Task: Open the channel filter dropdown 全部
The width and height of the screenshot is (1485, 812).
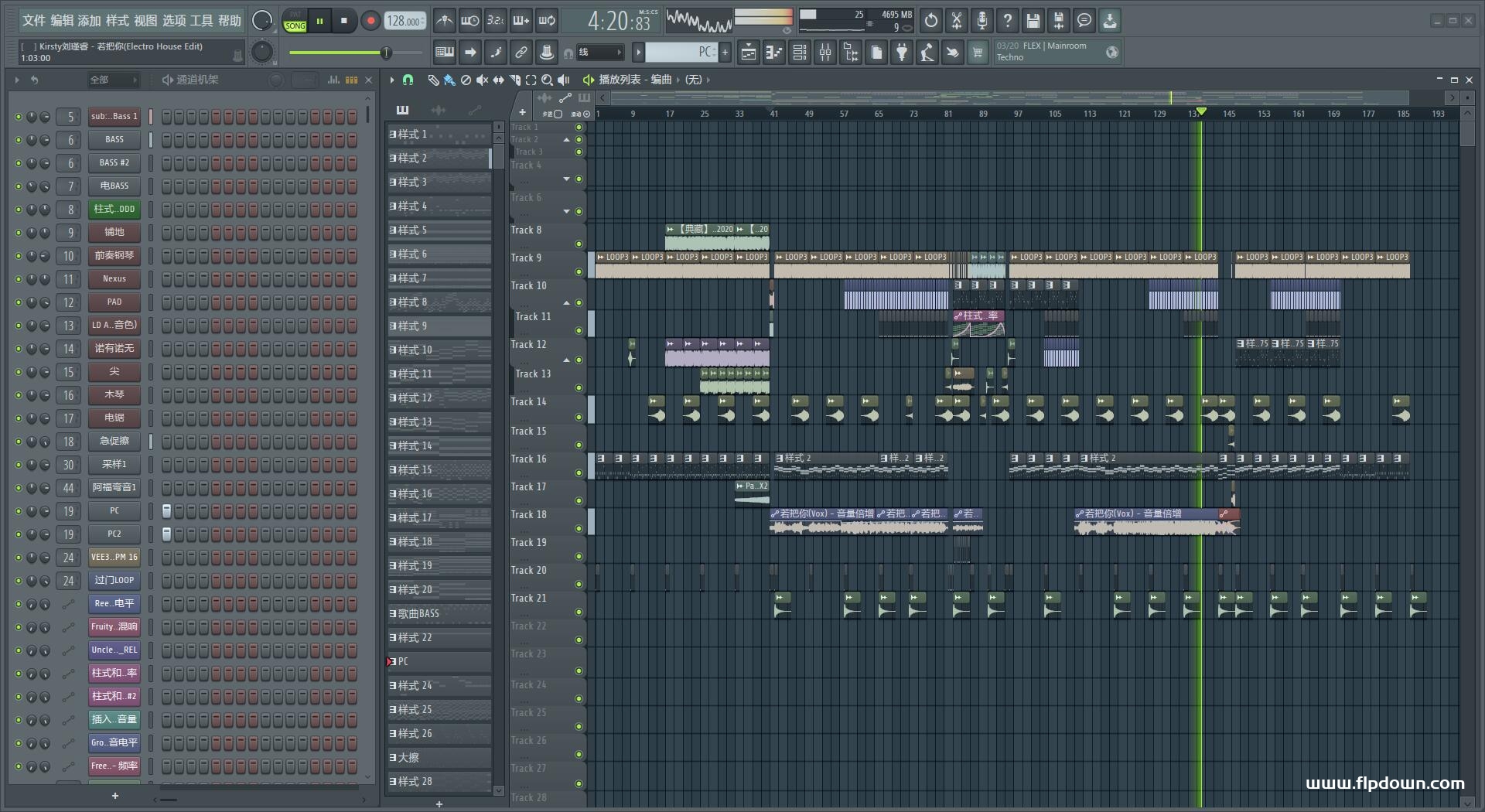Action: [113, 80]
